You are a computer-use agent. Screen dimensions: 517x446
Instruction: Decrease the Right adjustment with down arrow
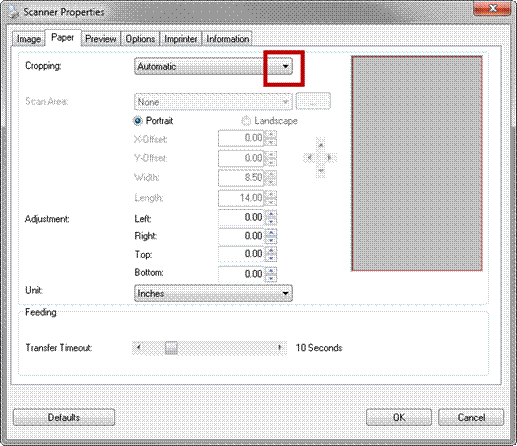pos(271,240)
